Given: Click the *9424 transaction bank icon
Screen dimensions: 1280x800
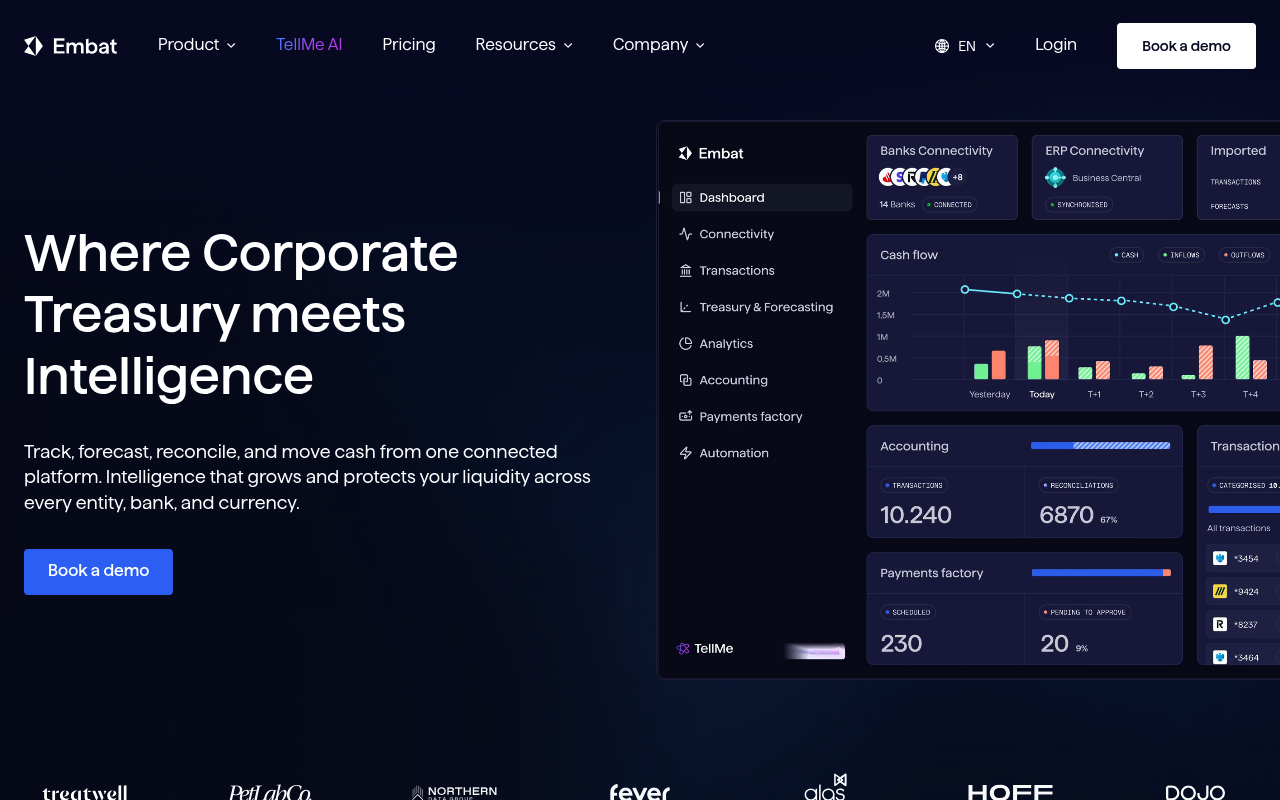Looking at the screenshot, I should point(1220,592).
